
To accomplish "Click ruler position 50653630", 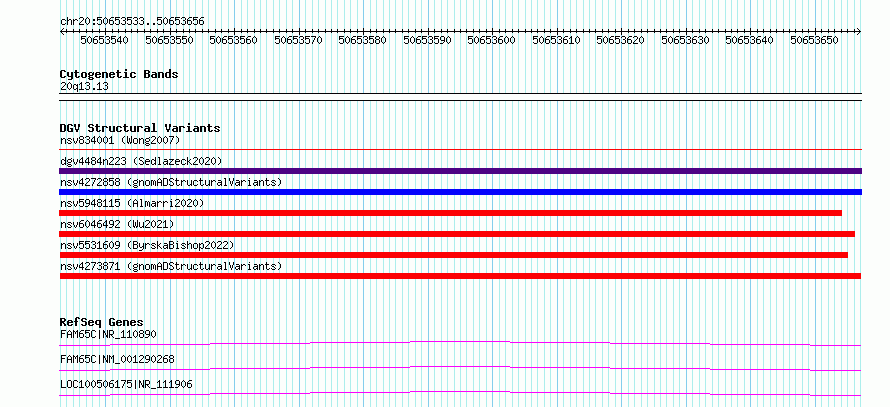I will click(685, 40).
